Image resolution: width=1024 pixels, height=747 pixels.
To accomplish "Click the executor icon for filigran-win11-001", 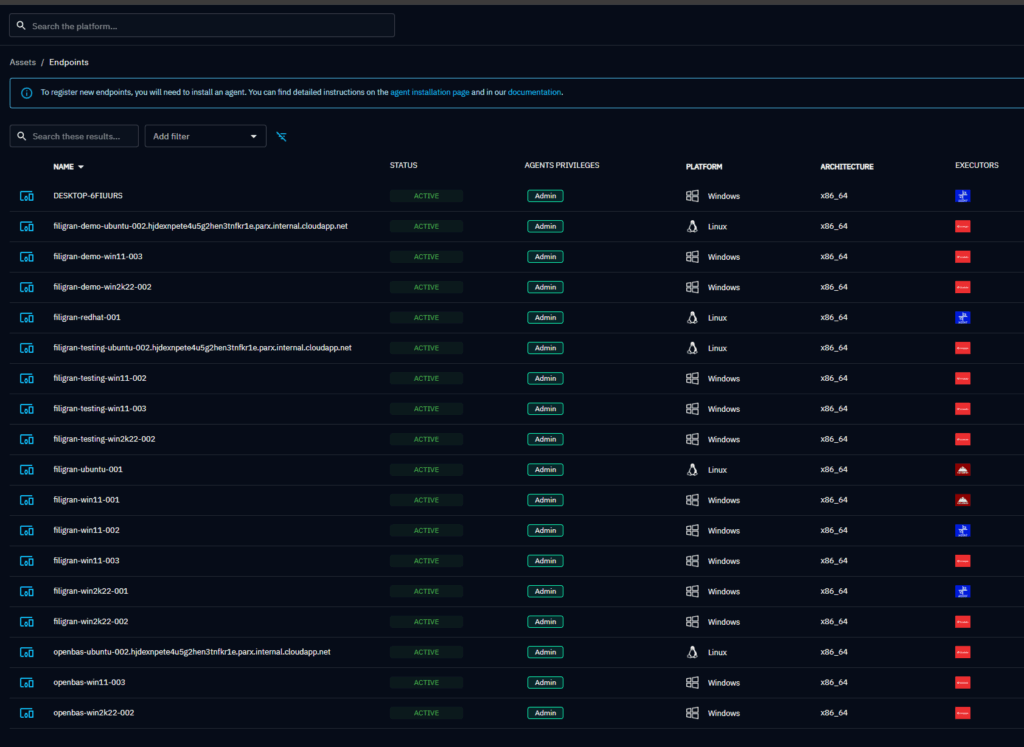I will 962,500.
